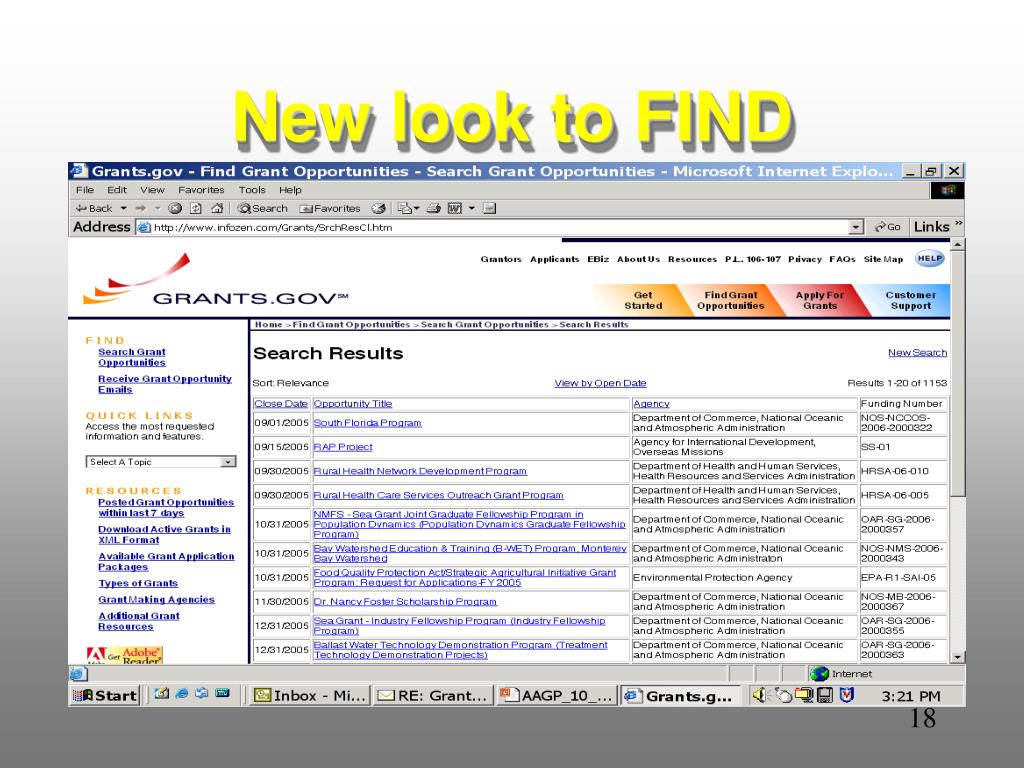Open the Help menu

(290, 190)
